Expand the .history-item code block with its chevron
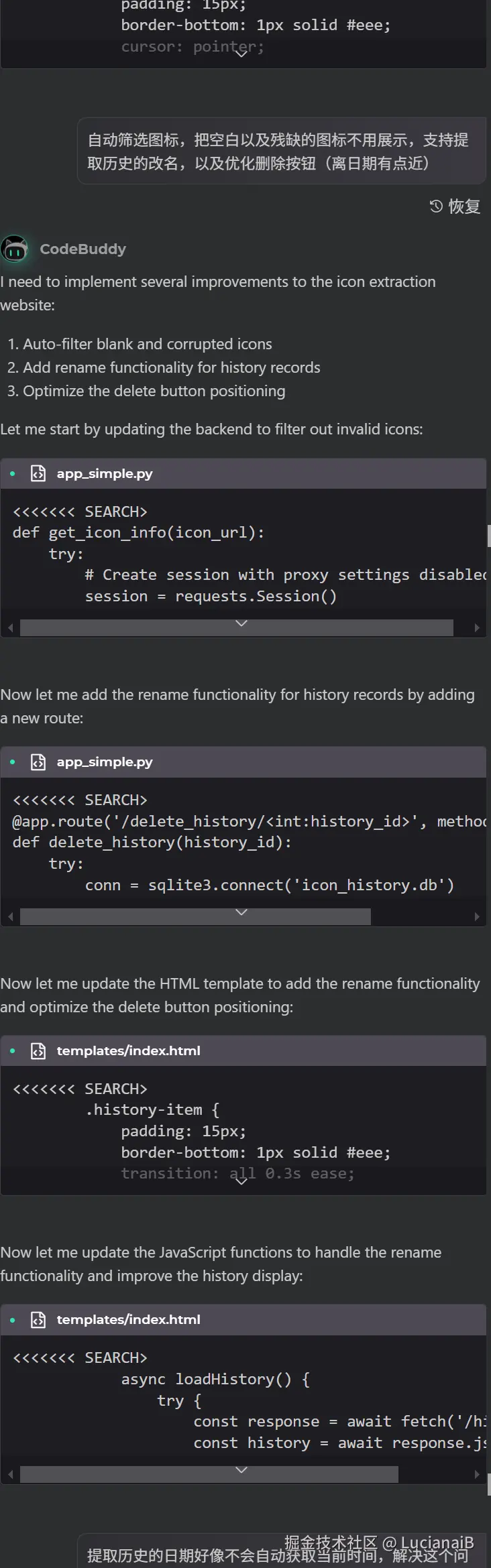This screenshot has width=491, height=1568. click(241, 1181)
